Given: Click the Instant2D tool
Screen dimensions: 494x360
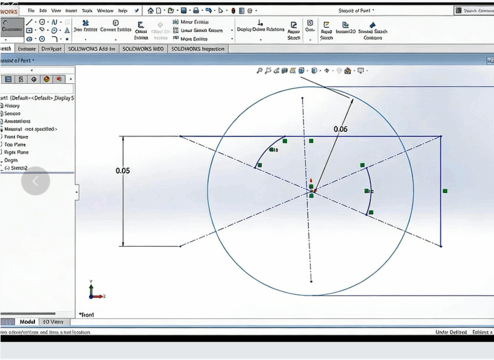Looking at the screenshot, I should [346, 27].
